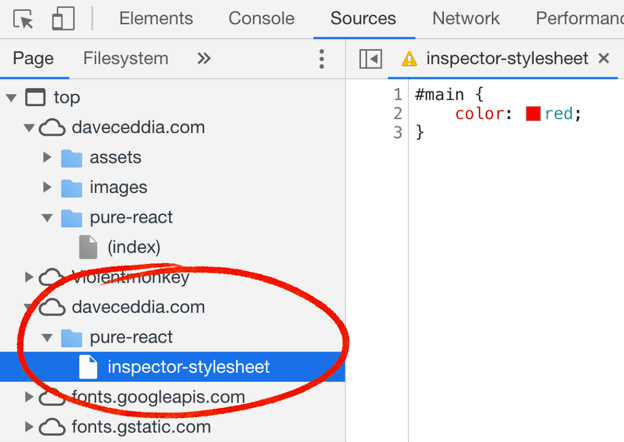
Task: Place cursor on the #main selector
Action: pos(439,95)
